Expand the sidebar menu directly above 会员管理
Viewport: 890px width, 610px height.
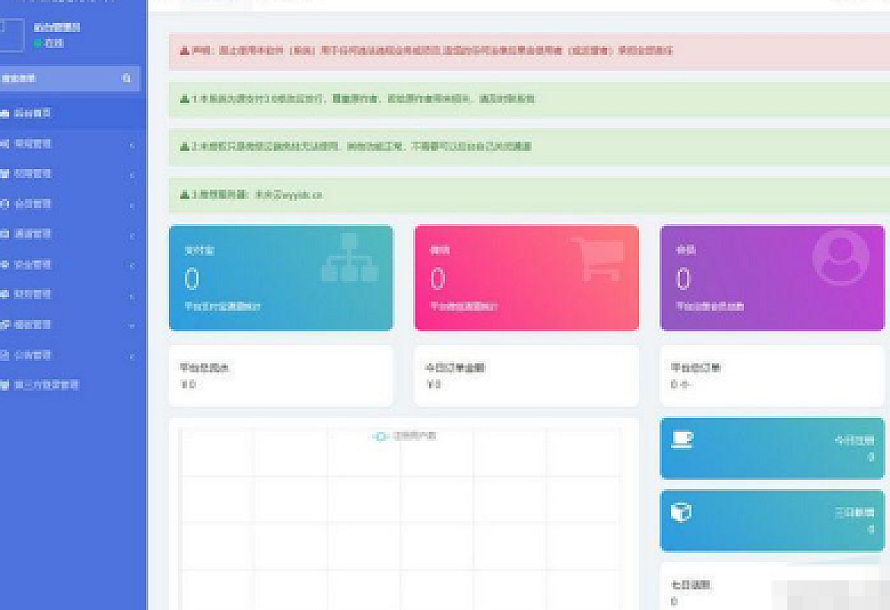tap(70, 174)
